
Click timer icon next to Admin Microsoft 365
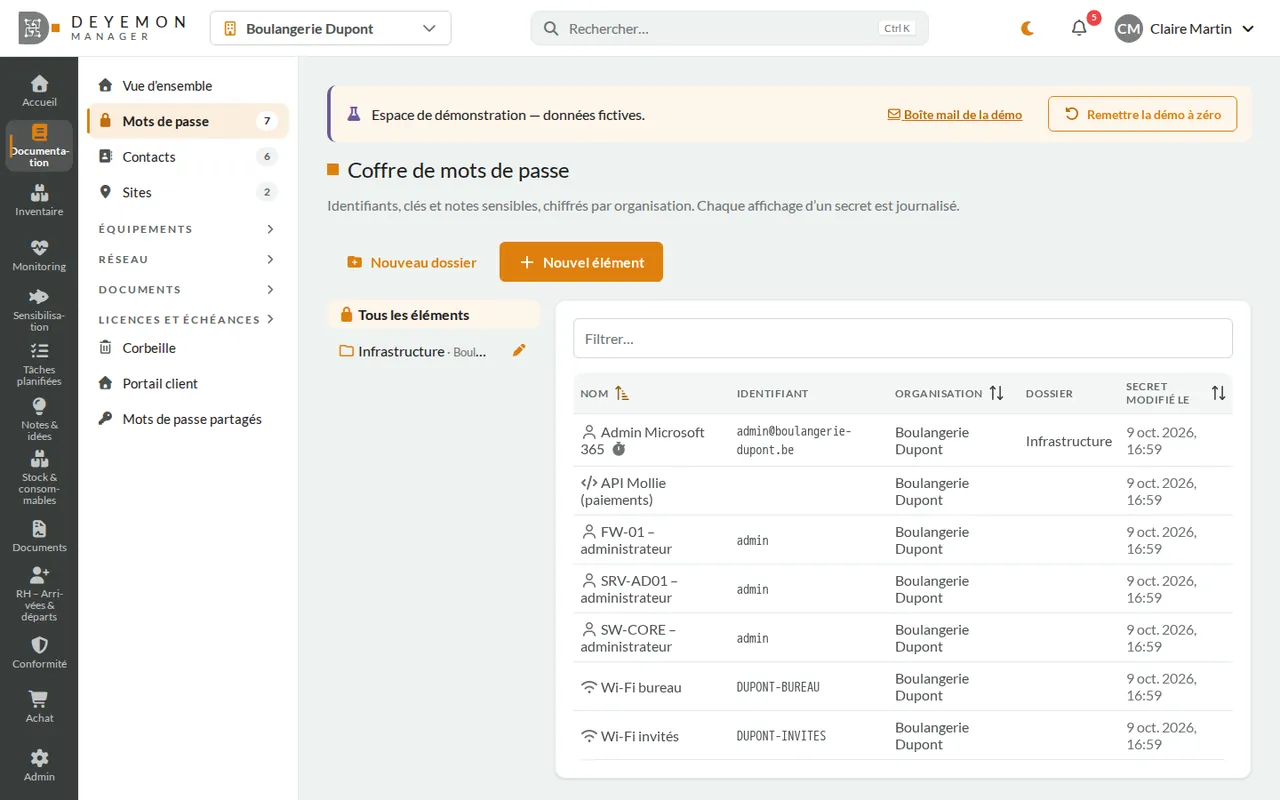click(618, 450)
